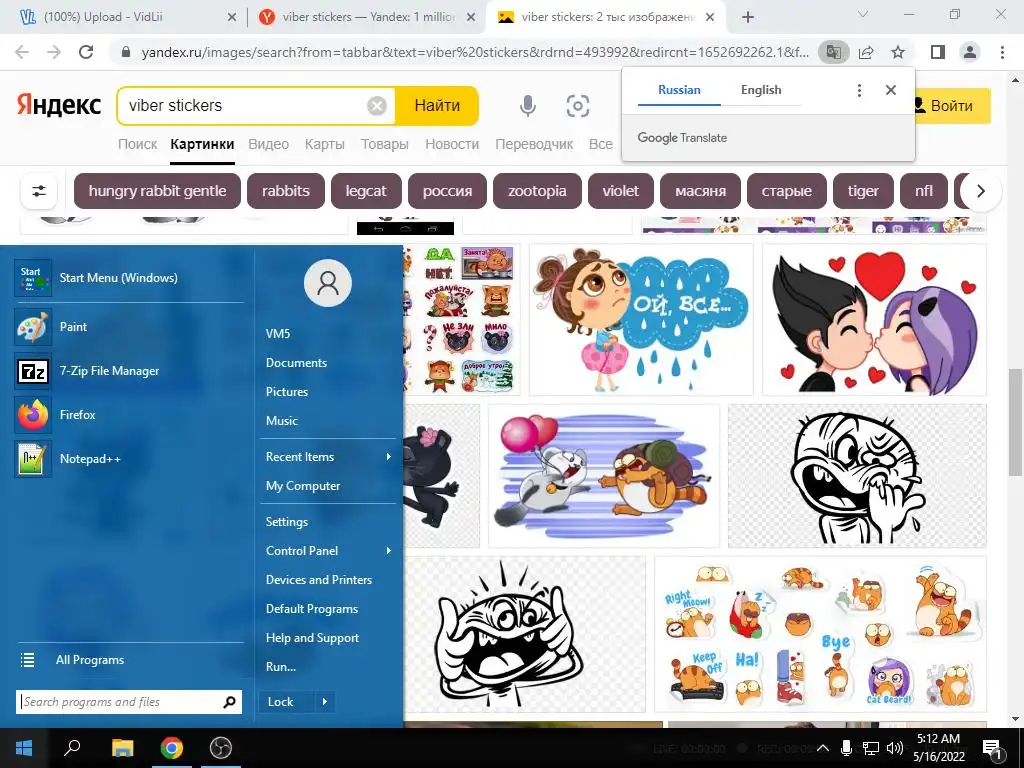
Task: Open Yandex search-by-image camera icon
Action: pyautogui.click(x=578, y=106)
